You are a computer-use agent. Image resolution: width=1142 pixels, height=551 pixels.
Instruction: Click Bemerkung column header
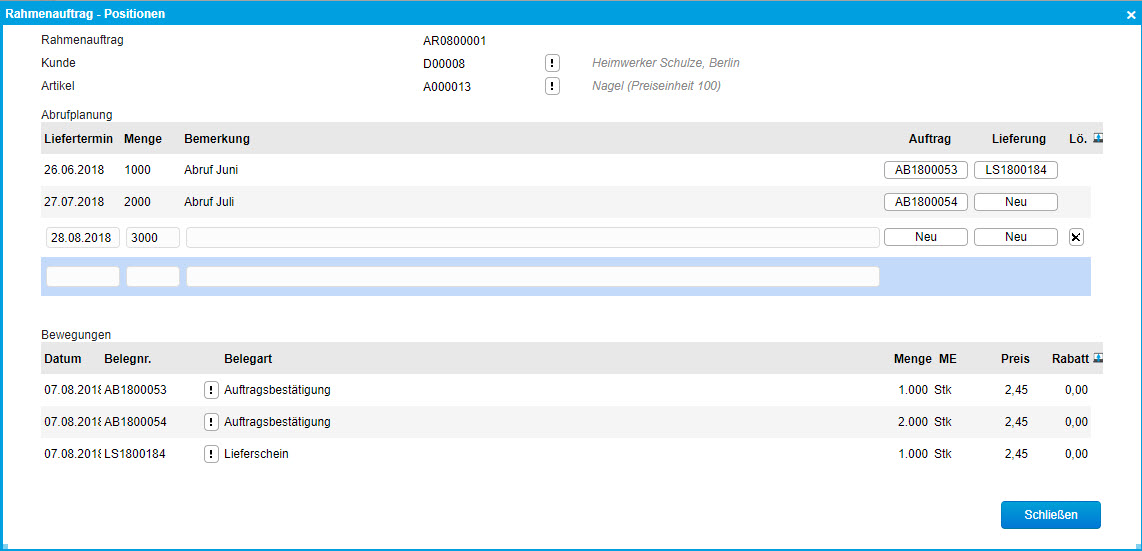(217, 138)
